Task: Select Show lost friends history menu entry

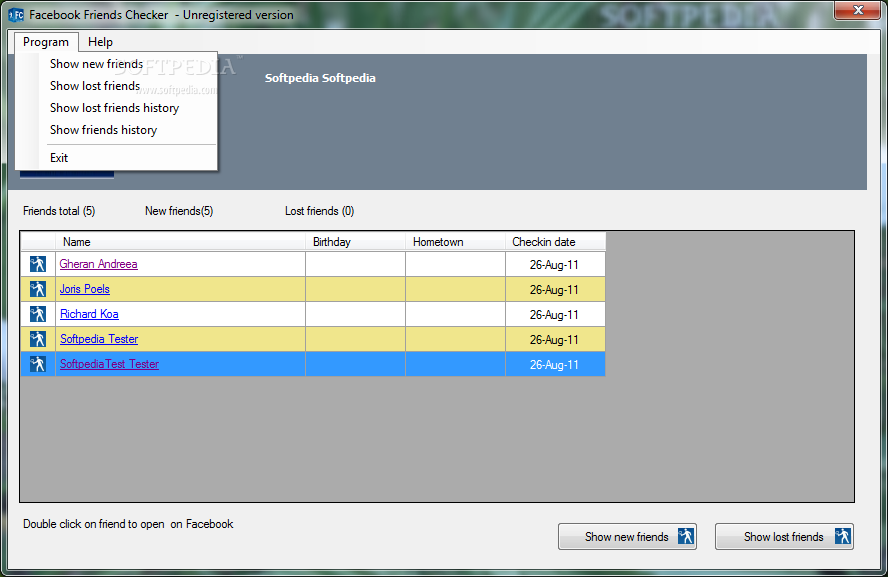Action: pos(114,108)
